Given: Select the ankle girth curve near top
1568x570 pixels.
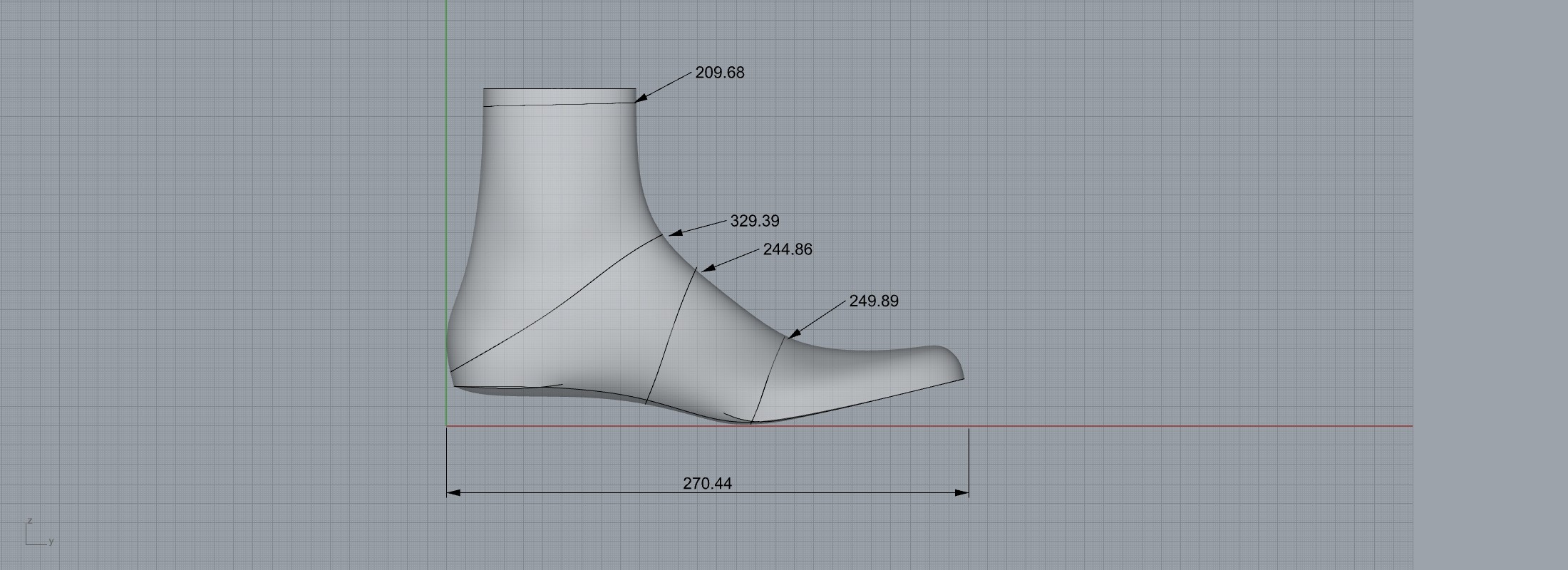Looking at the screenshot, I should tap(559, 105).
